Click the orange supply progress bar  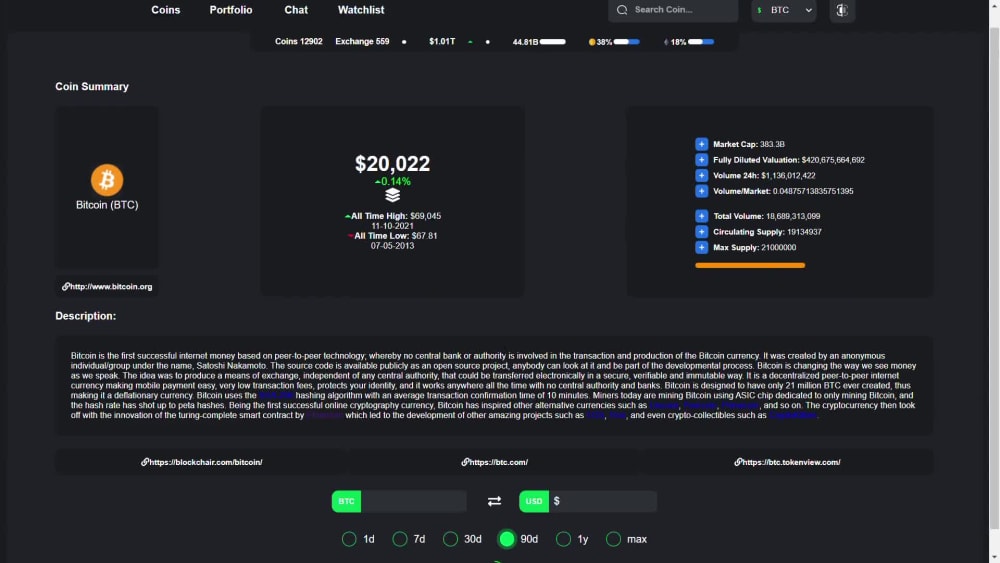coord(750,265)
